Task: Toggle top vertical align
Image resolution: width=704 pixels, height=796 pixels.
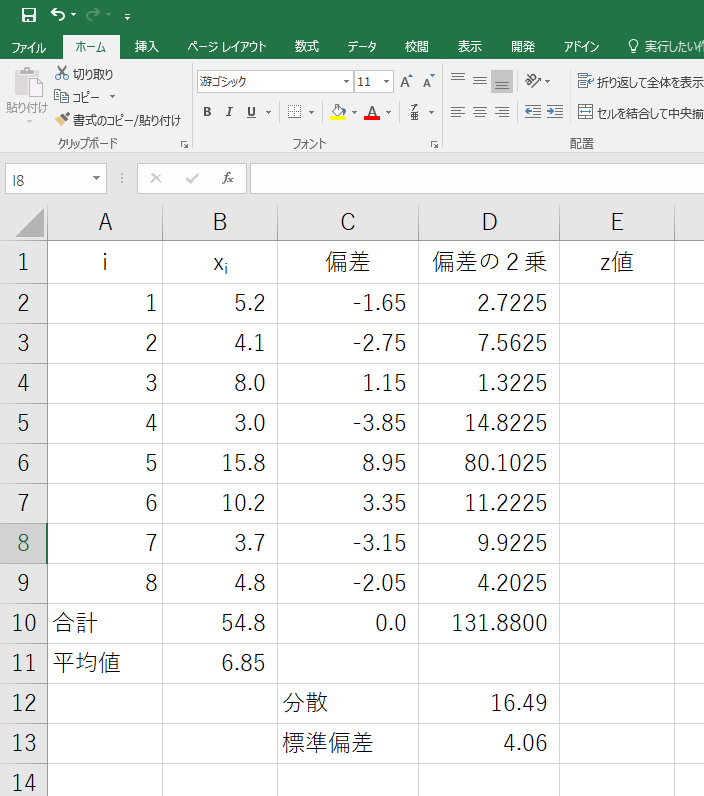Action: 458,80
